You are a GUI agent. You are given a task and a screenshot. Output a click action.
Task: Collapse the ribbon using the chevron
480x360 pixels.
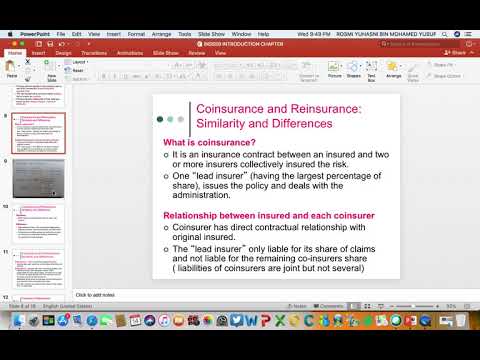click(472, 53)
